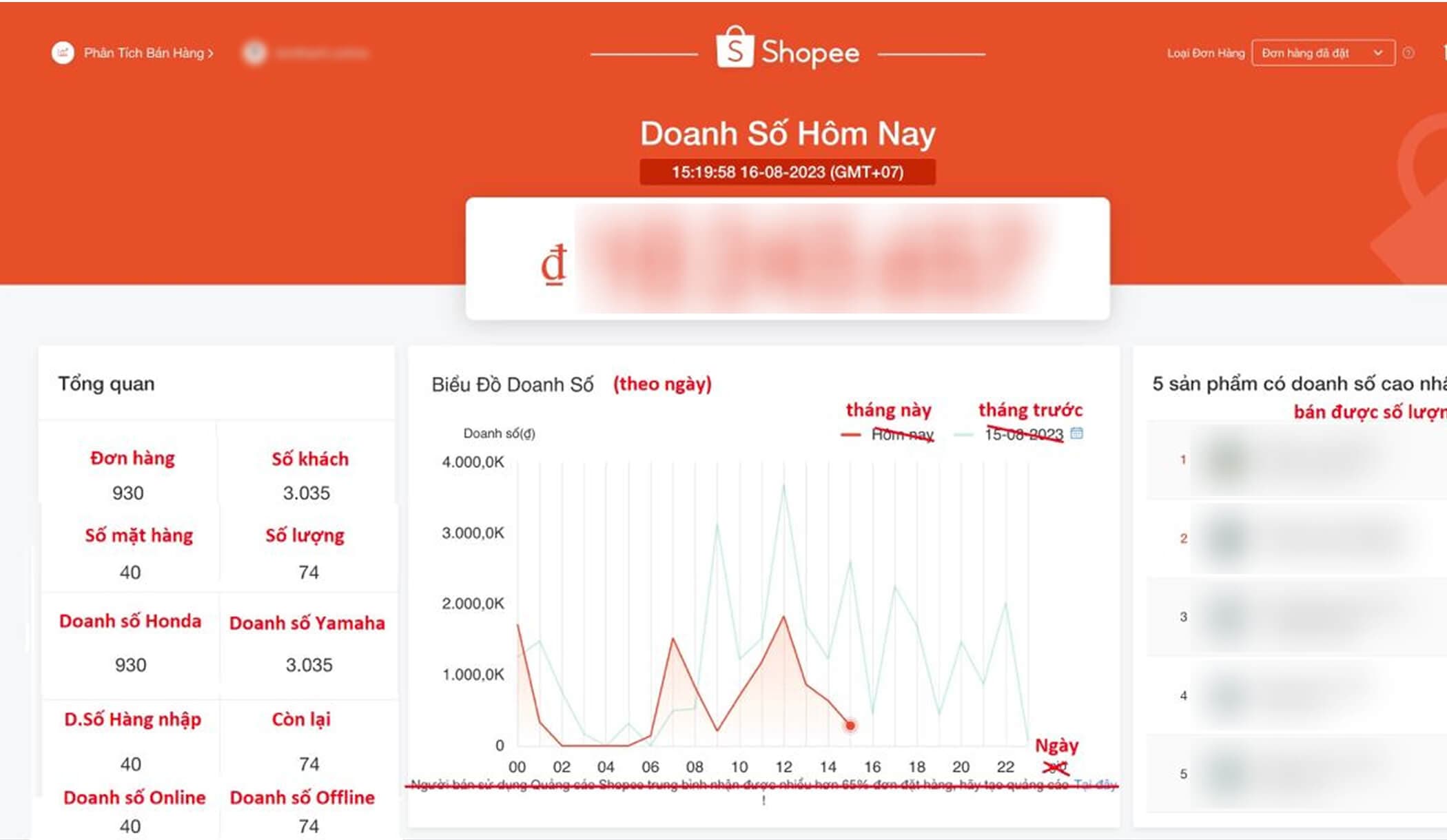Click the red data point on chart
Screen dimensions: 1447x840
pos(850,726)
